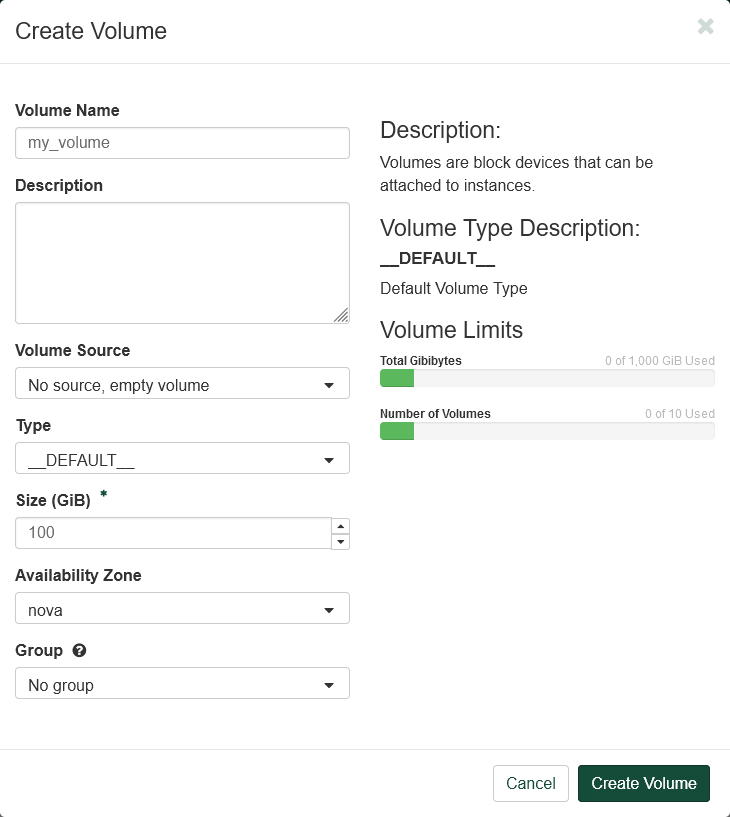The width and height of the screenshot is (730, 817).
Task: Open the Volume Source dropdown
Action: pos(182,384)
